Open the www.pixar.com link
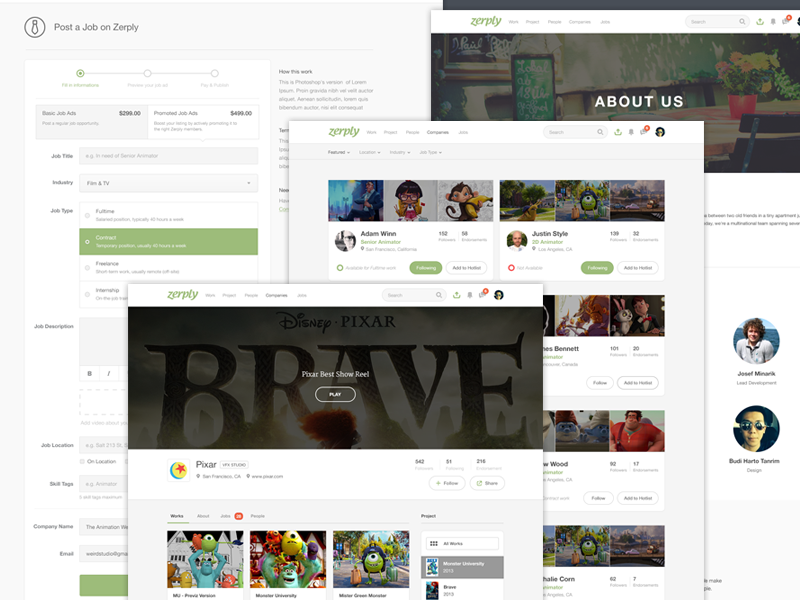800x600 pixels. [x=267, y=477]
